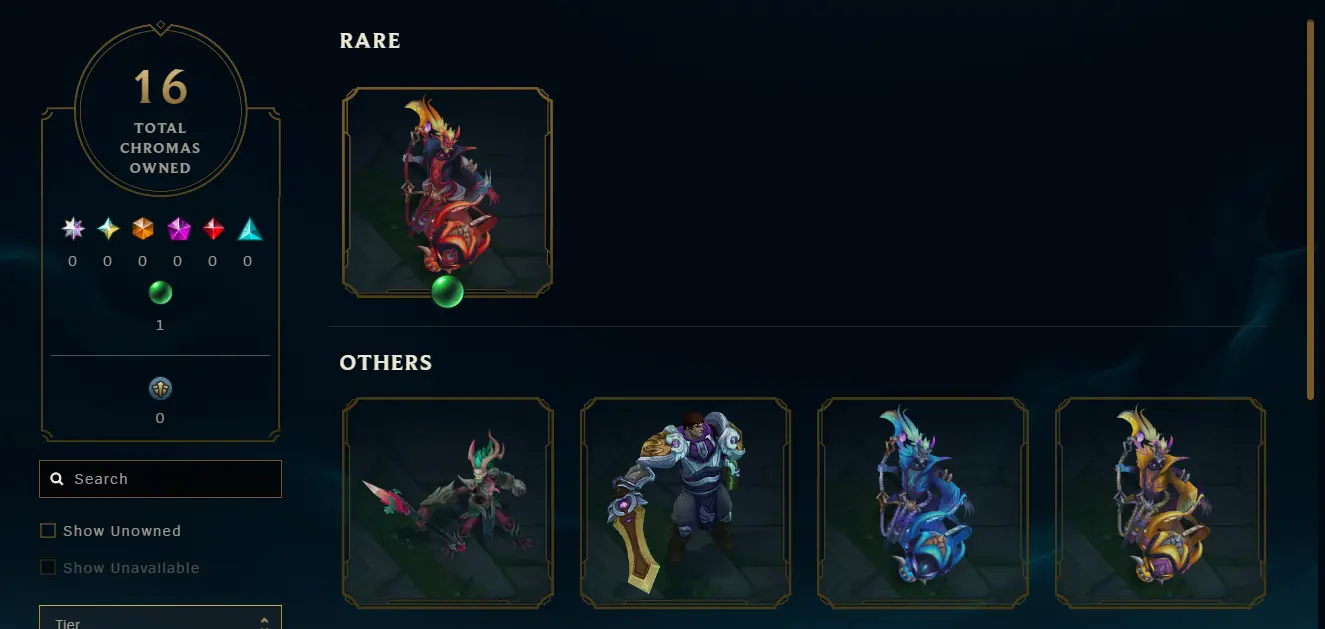Enable the Show Unowned checkbox
Image resolution: width=1325 pixels, height=629 pixels.
47,531
